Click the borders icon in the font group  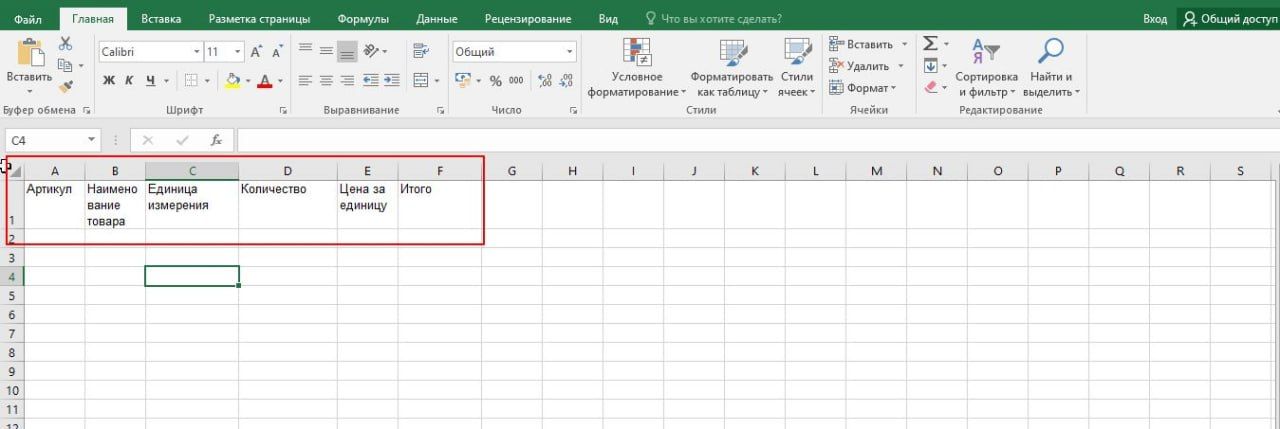tap(190, 81)
